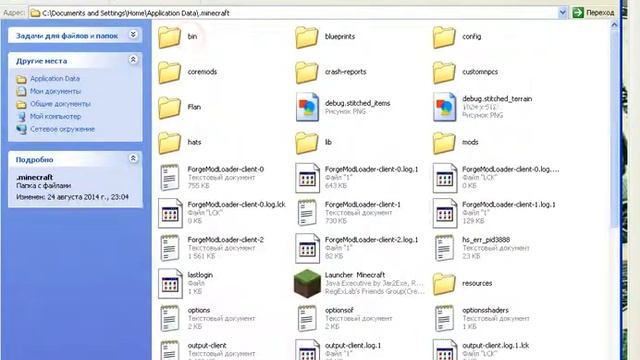The height and width of the screenshot is (360, 640).
Task: Expand the Задачи для файлов и папок panel
Action: (x=133, y=35)
